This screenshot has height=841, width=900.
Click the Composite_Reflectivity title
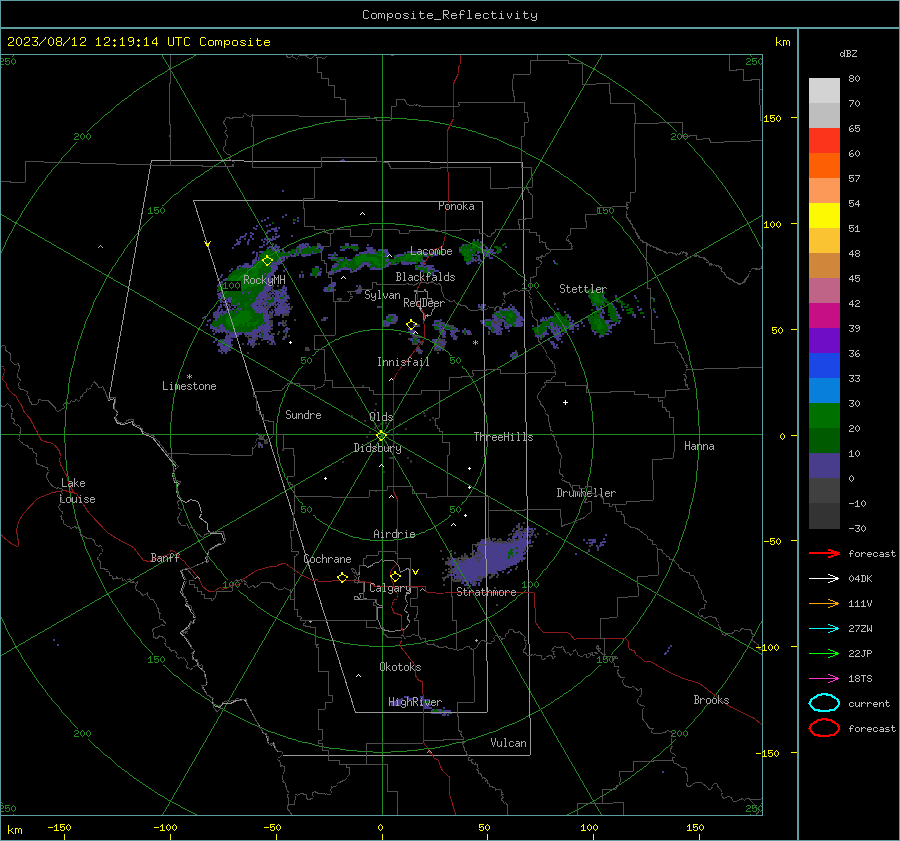coord(449,15)
